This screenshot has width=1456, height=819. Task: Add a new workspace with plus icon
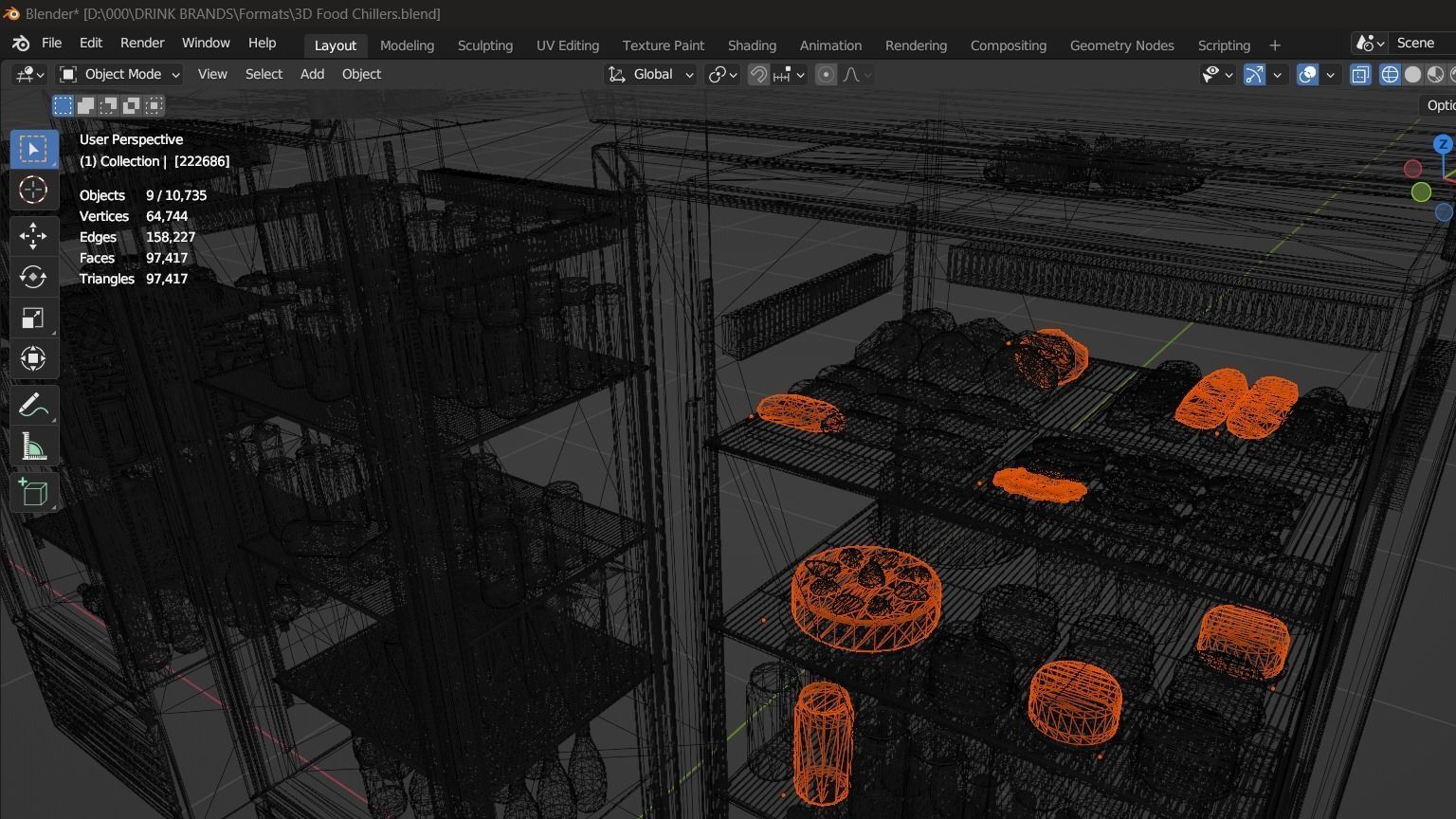pos(1275,45)
